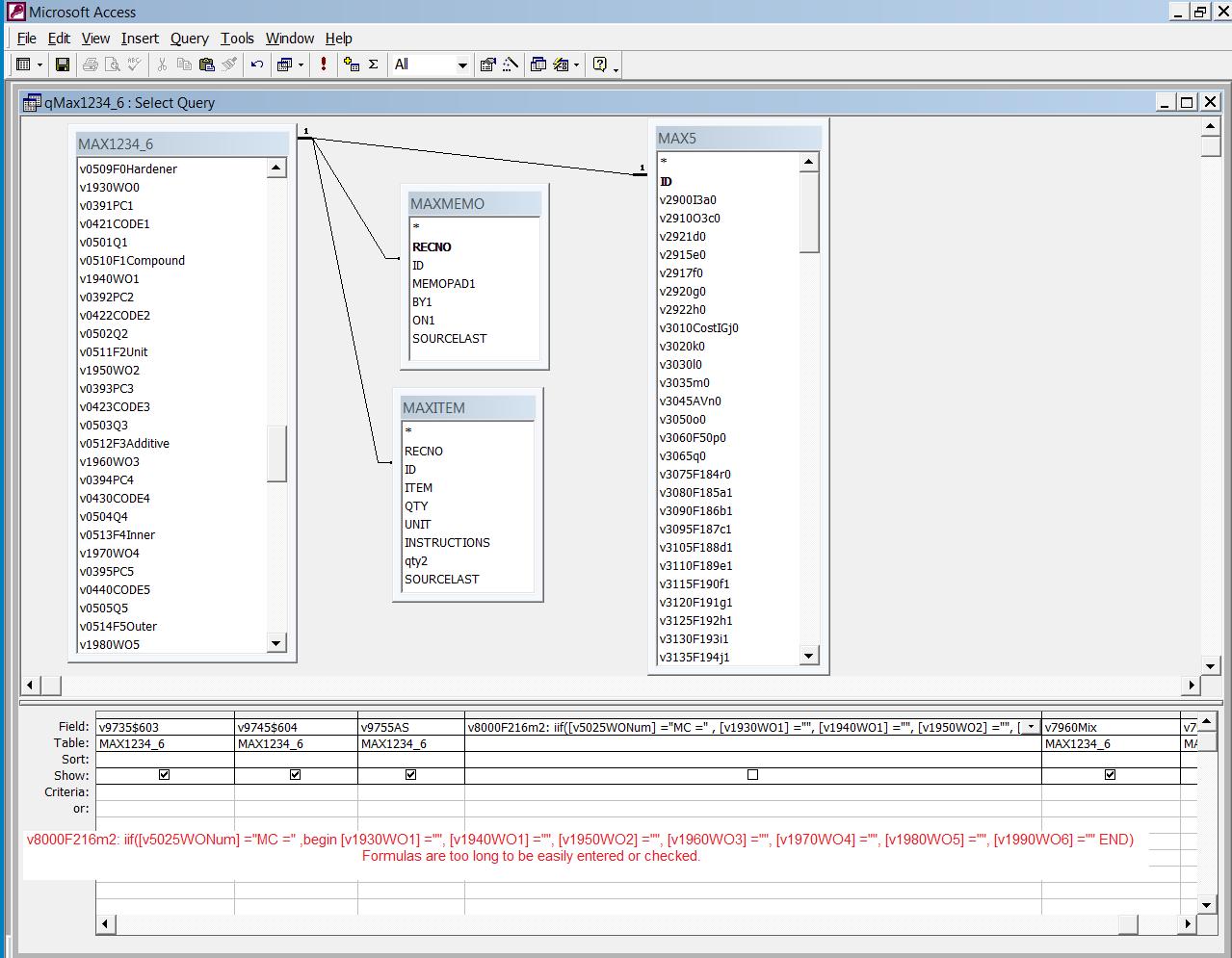Toggle Show checkbox for v7960Mix column

point(1111,775)
